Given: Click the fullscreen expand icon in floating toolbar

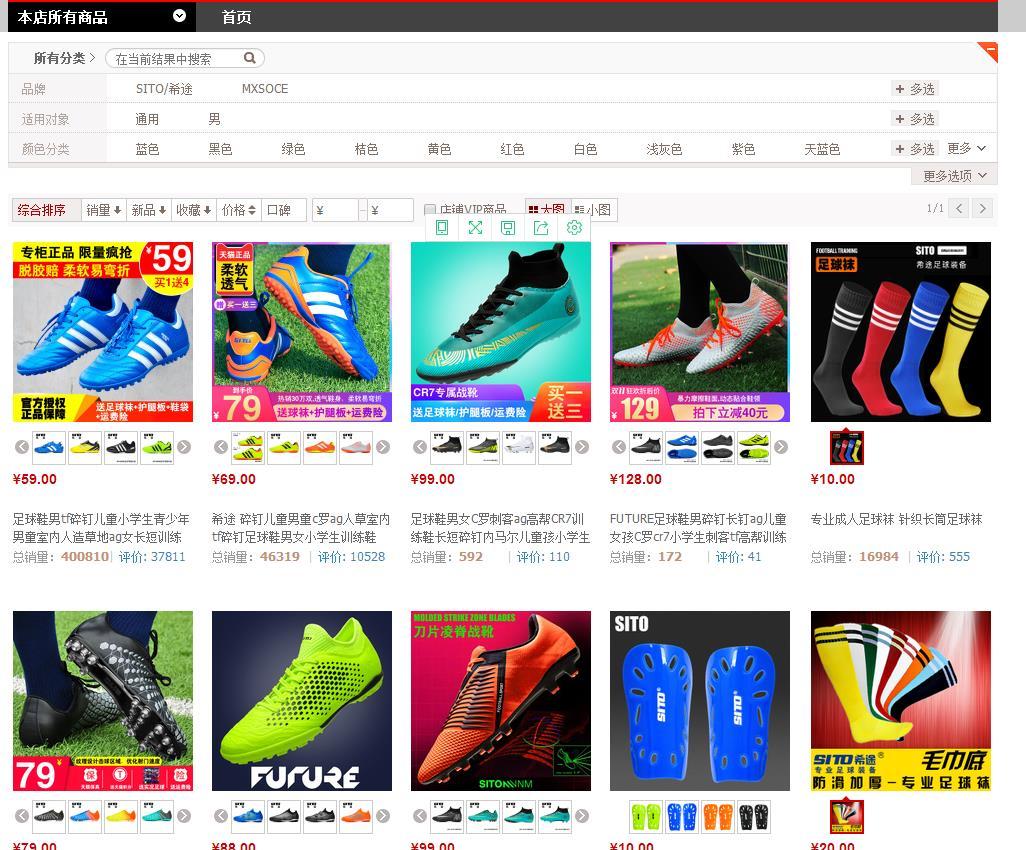Looking at the screenshot, I should coord(475,228).
